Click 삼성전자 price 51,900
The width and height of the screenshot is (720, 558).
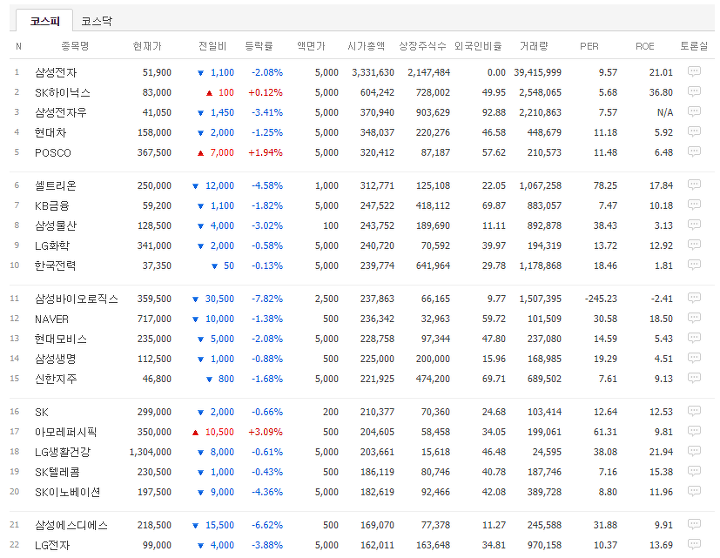click(x=157, y=73)
